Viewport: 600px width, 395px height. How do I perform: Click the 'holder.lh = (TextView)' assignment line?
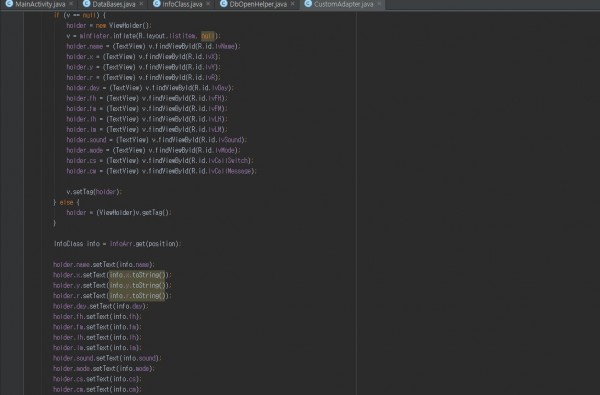click(x=147, y=119)
